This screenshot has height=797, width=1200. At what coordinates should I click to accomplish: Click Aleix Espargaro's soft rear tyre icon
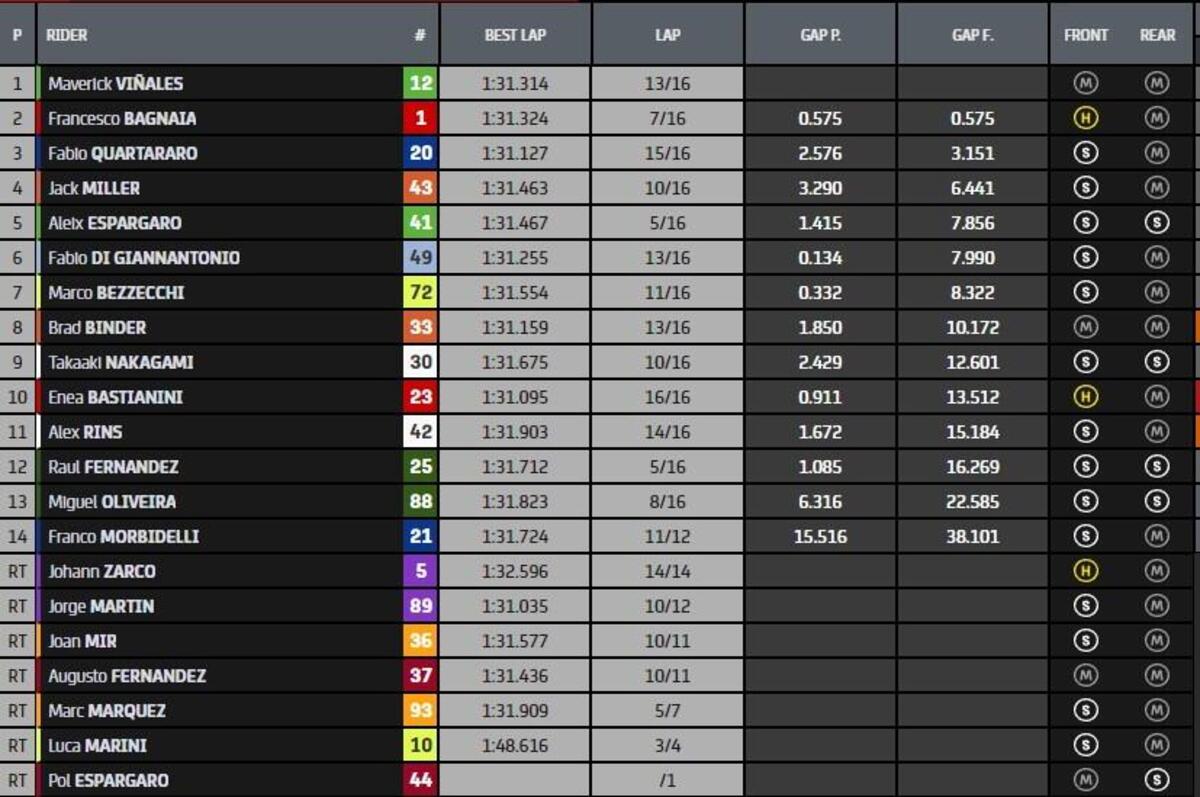pos(1157,223)
